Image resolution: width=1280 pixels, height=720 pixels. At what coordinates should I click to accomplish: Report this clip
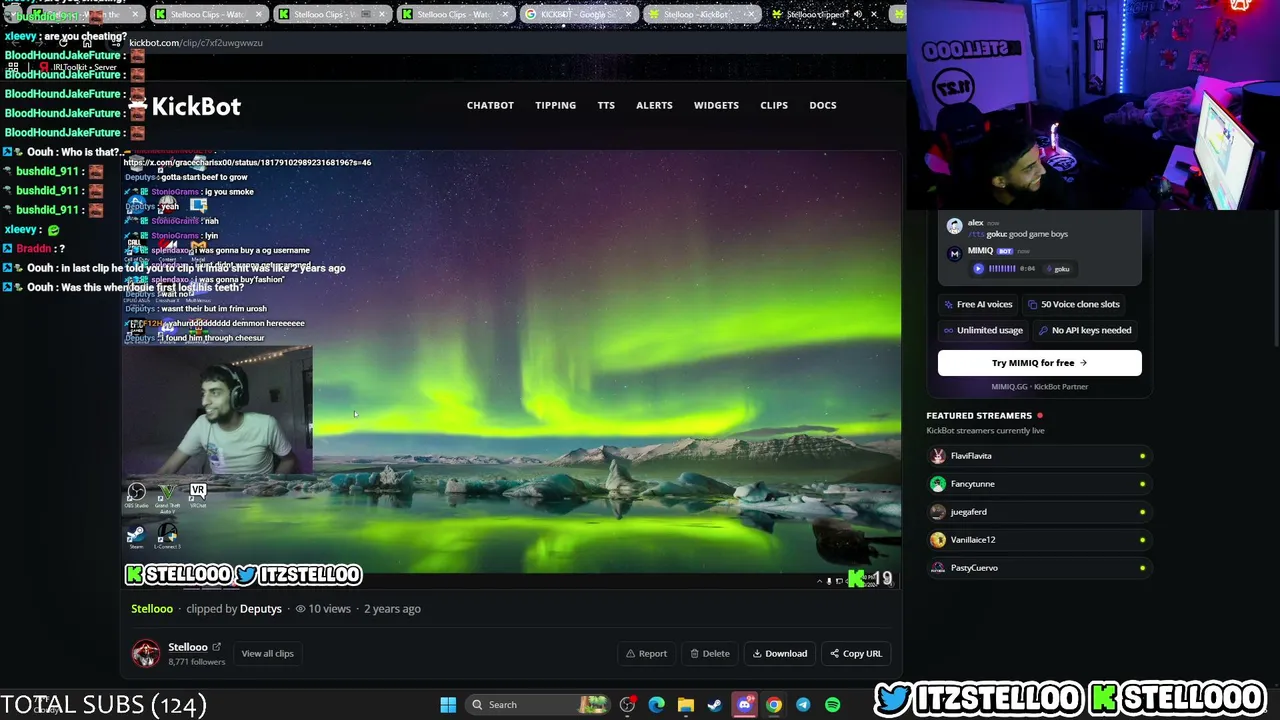pyautogui.click(x=646, y=653)
